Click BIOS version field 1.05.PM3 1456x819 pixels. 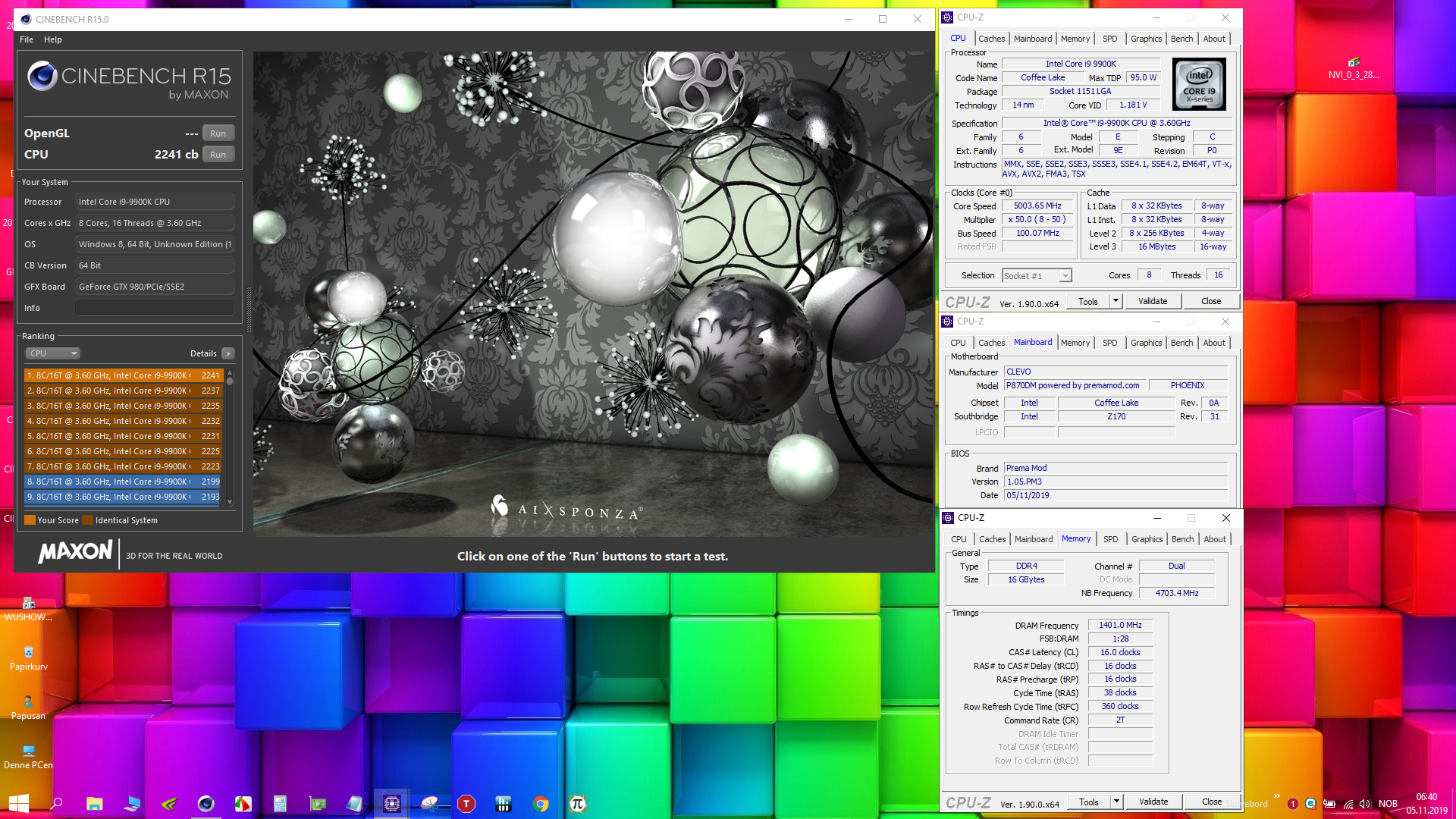point(1116,482)
